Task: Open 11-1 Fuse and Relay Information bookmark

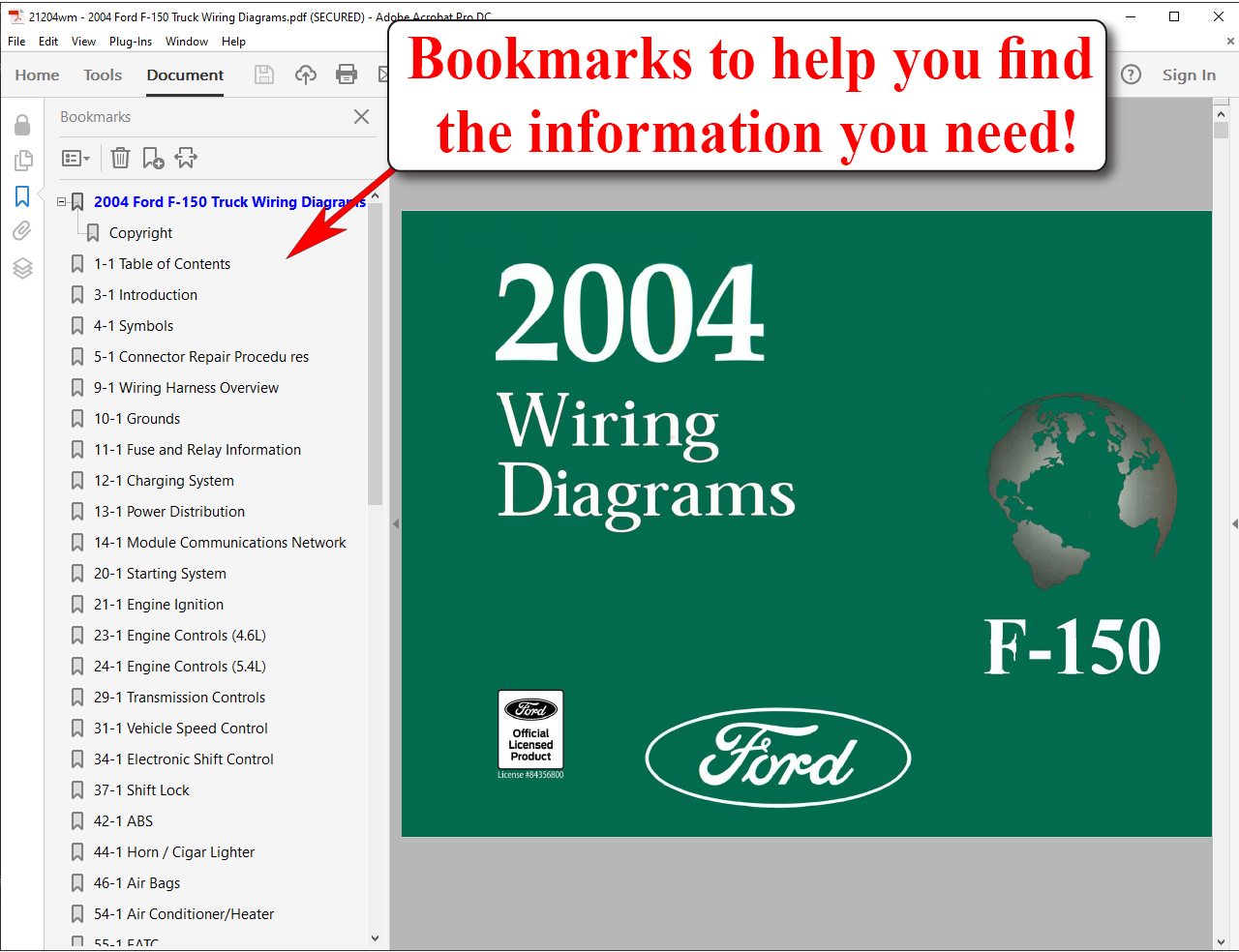Action: point(197,450)
